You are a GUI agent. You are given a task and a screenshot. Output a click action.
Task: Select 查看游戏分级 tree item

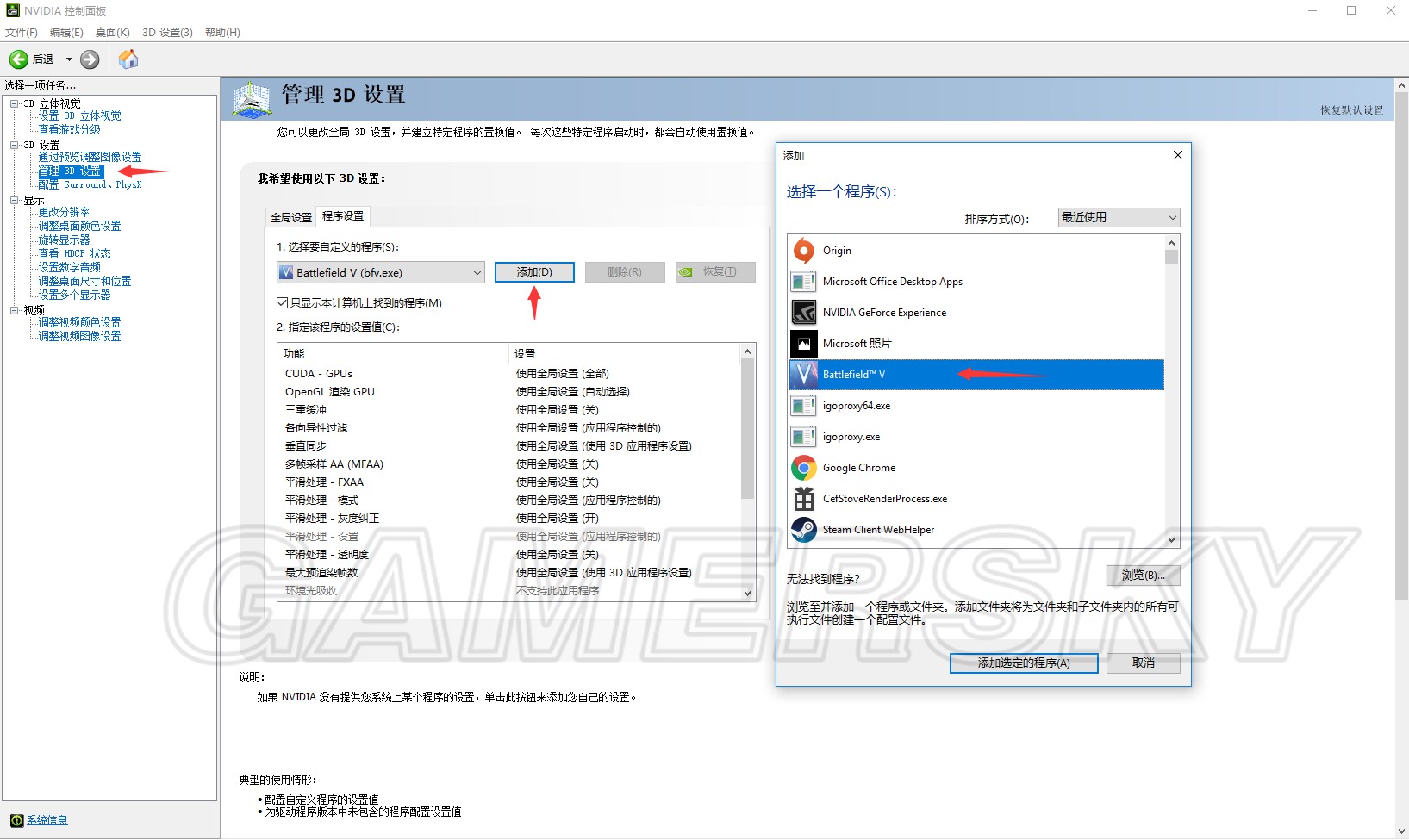pos(69,129)
